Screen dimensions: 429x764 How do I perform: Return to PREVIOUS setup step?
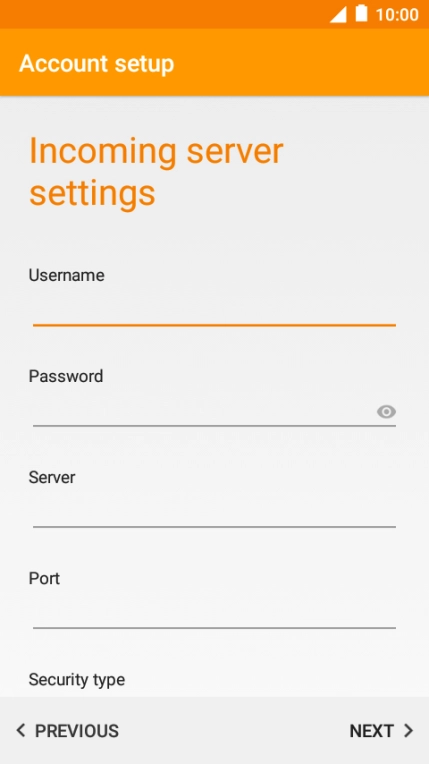pos(67,730)
